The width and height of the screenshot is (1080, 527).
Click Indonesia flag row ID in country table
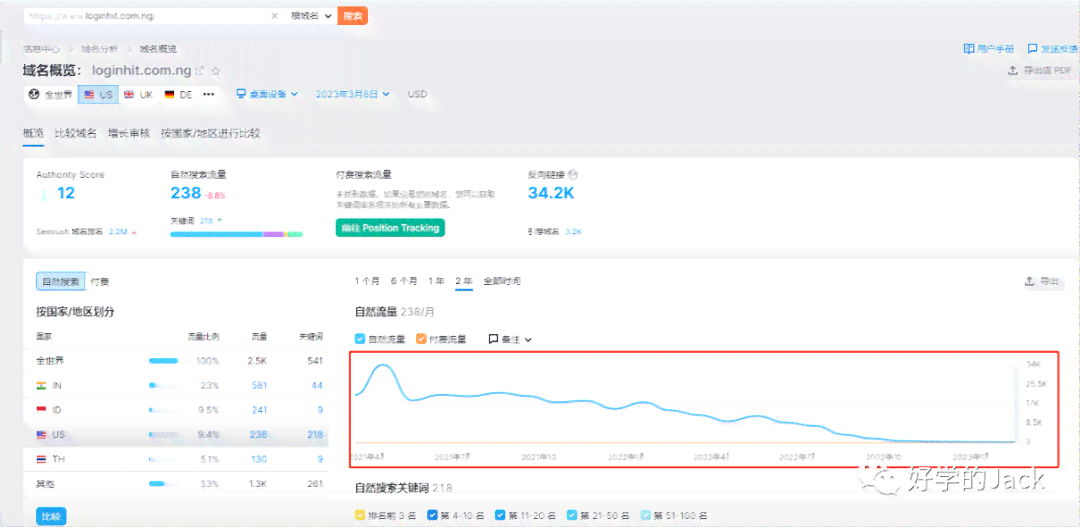pos(175,410)
